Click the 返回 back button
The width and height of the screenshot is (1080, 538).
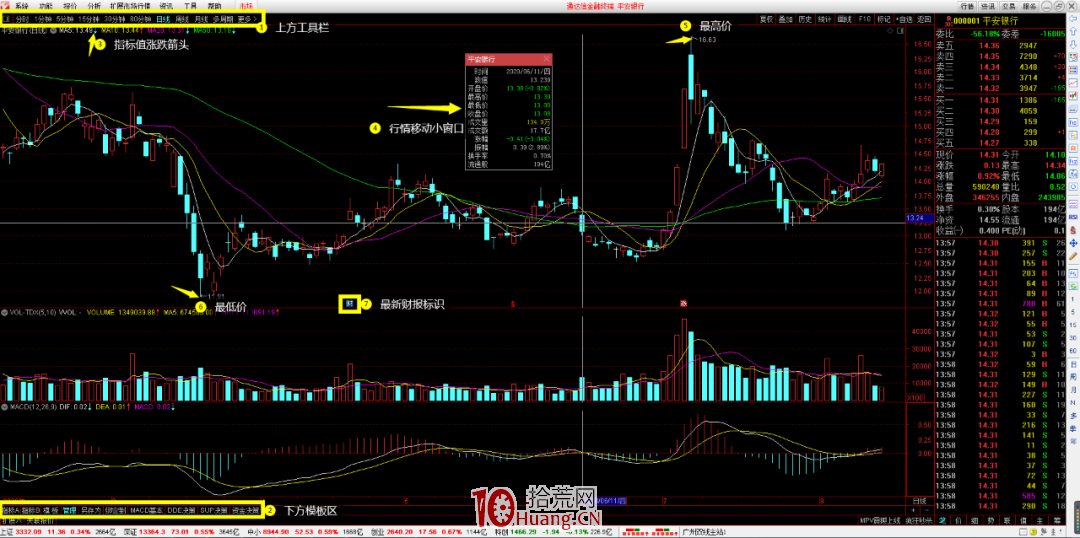(924, 19)
